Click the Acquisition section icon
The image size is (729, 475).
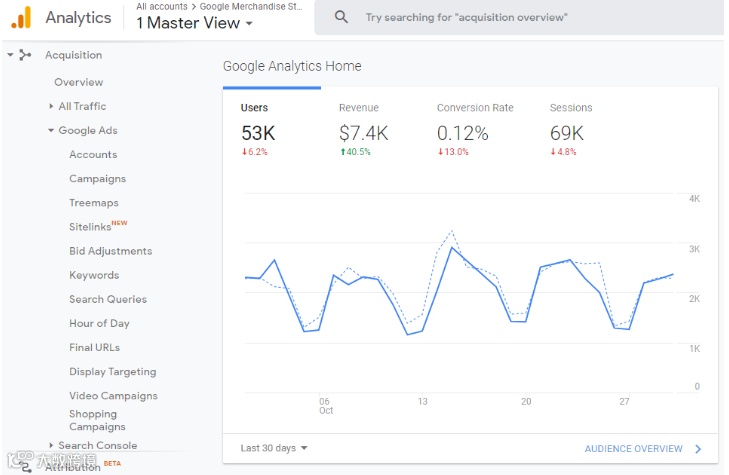click(25, 55)
